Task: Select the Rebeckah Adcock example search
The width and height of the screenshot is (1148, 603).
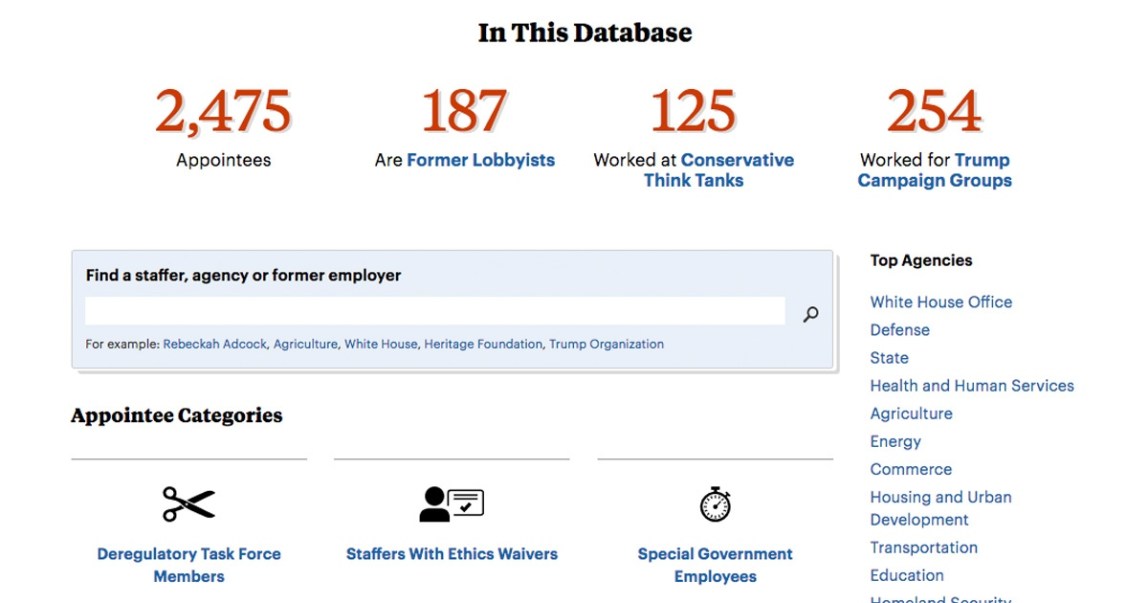Action: (216, 344)
